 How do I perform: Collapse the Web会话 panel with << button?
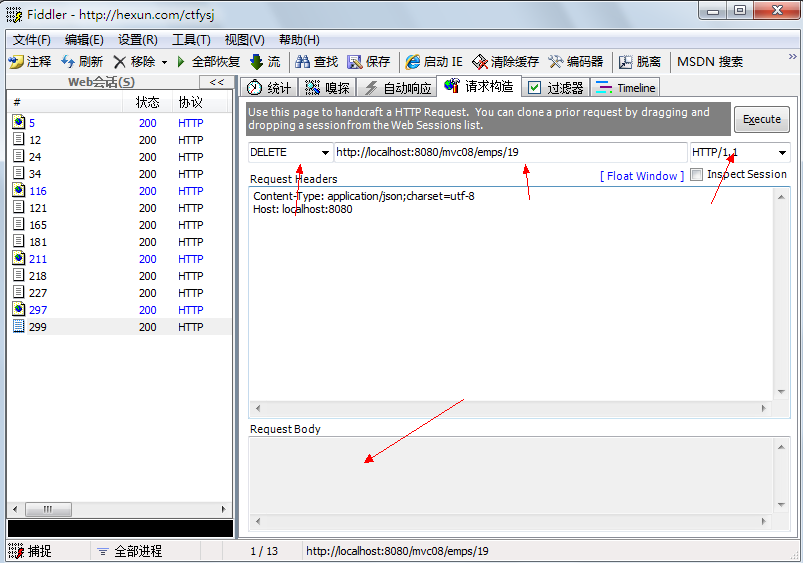[x=217, y=82]
